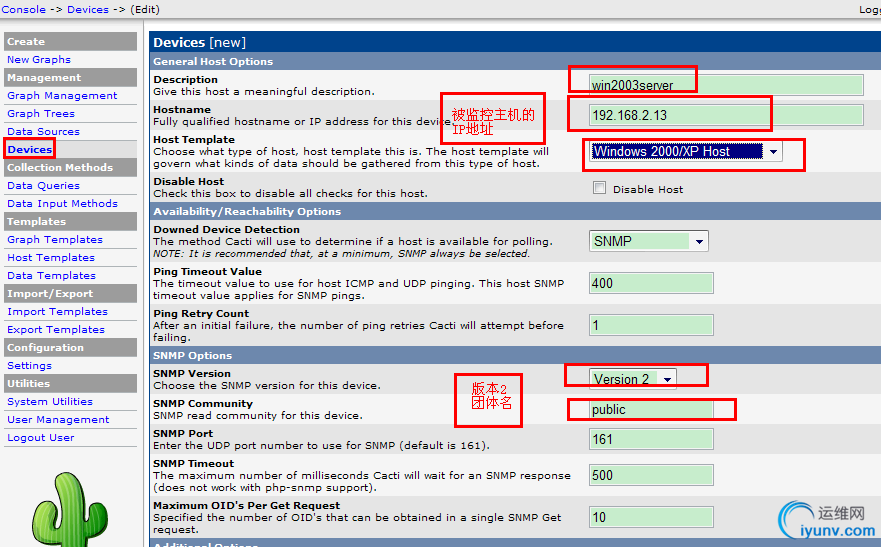Viewport: 881px width, 547px height.
Task: Click the SNMP Options section header
Action: click(192, 355)
